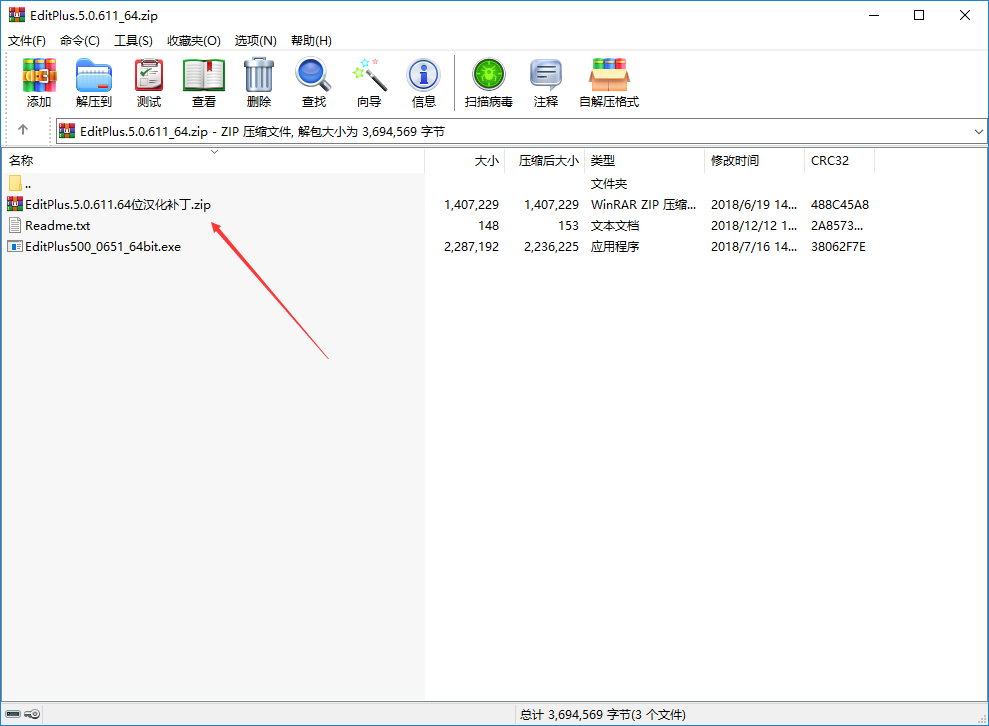
Task: Click the CRC value 38062F7E
Action: [x=838, y=247]
